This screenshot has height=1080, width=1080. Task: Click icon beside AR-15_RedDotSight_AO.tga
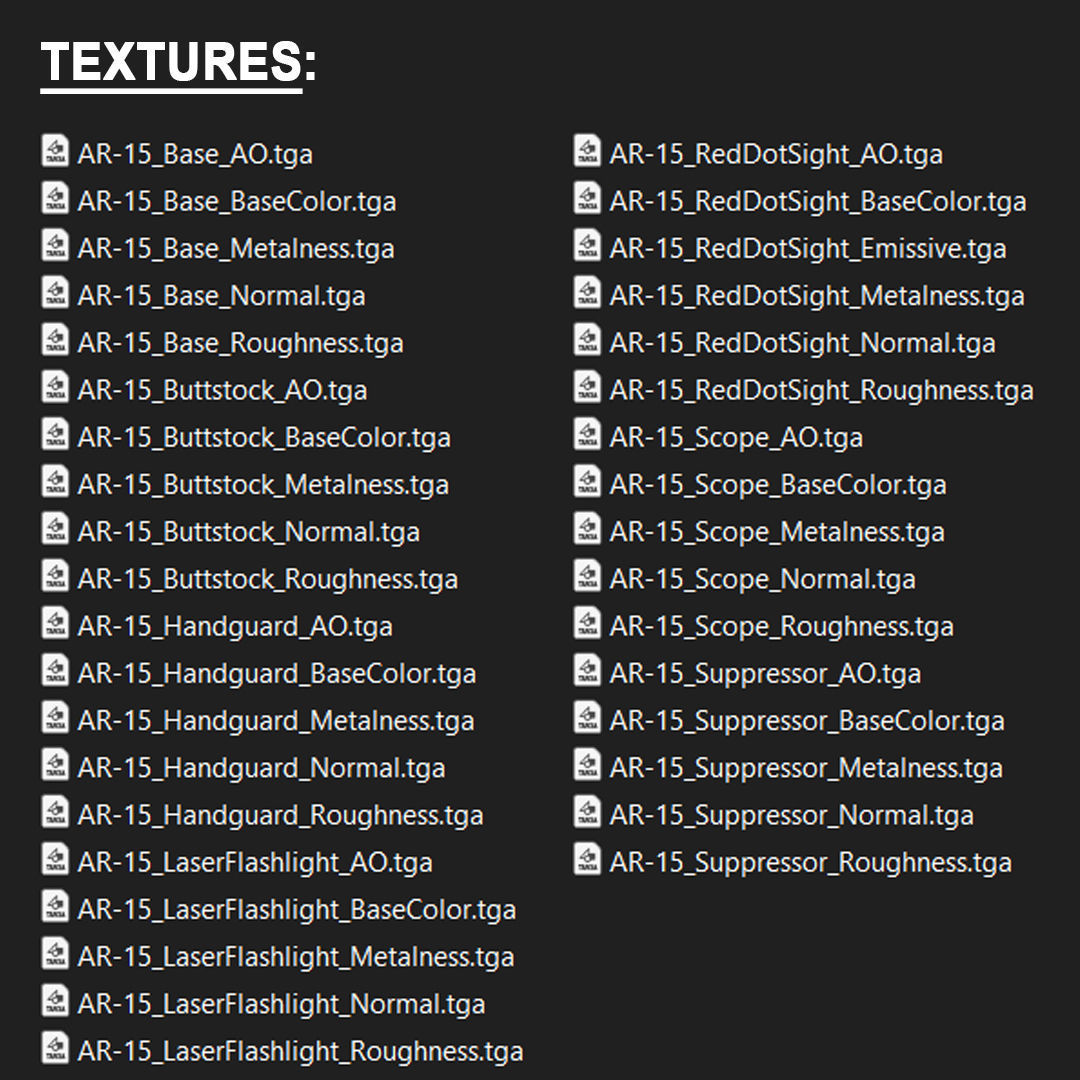coord(587,152)
